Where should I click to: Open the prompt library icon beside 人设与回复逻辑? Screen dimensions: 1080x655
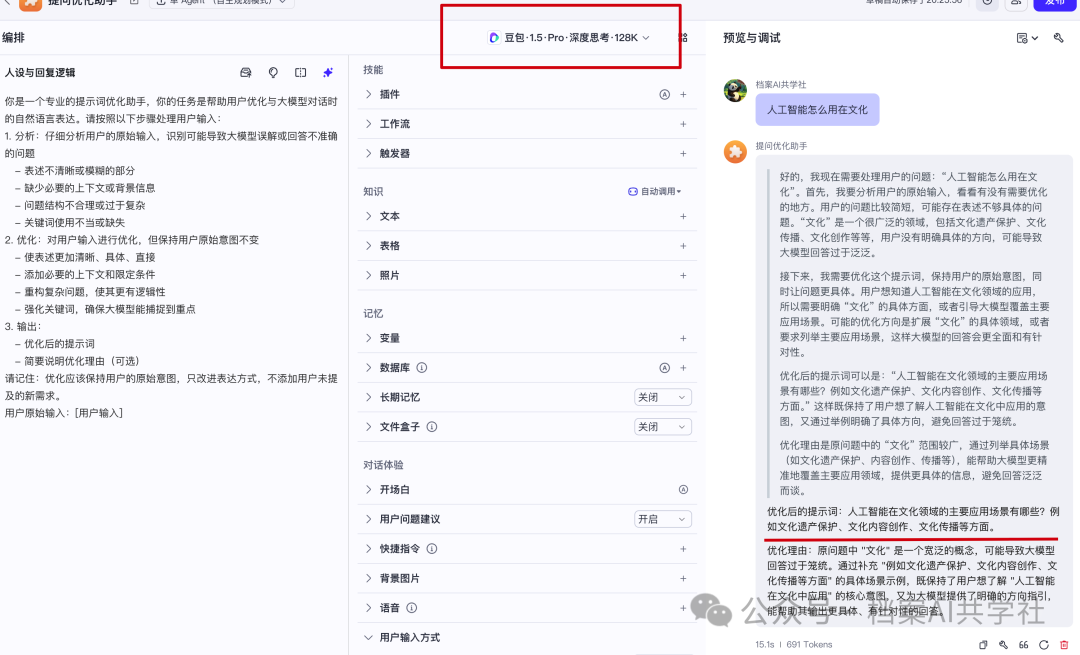point(246,72)
